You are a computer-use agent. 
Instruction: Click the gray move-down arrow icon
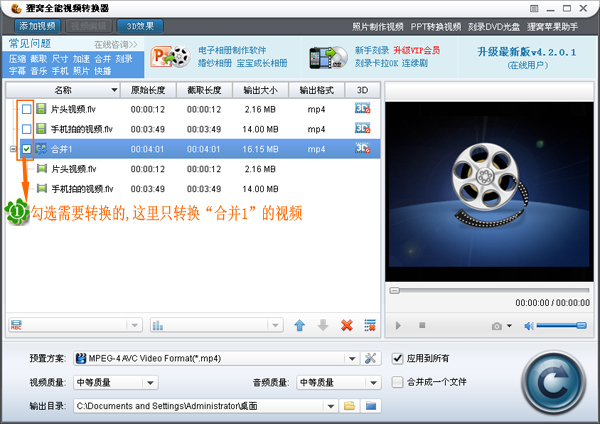tap(323, 326)
